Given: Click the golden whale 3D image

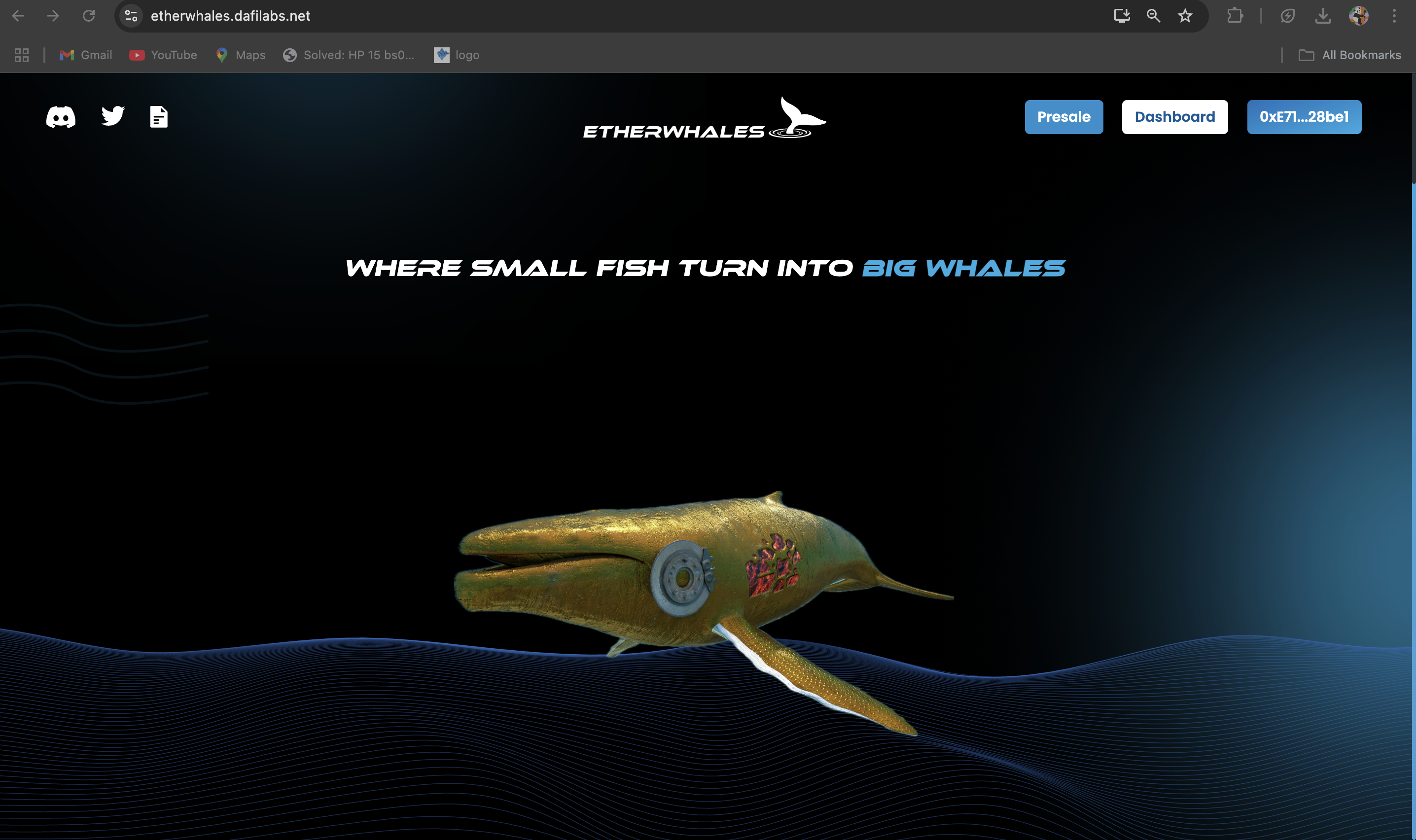Looking at the screenshot, I should coord(704,613).
